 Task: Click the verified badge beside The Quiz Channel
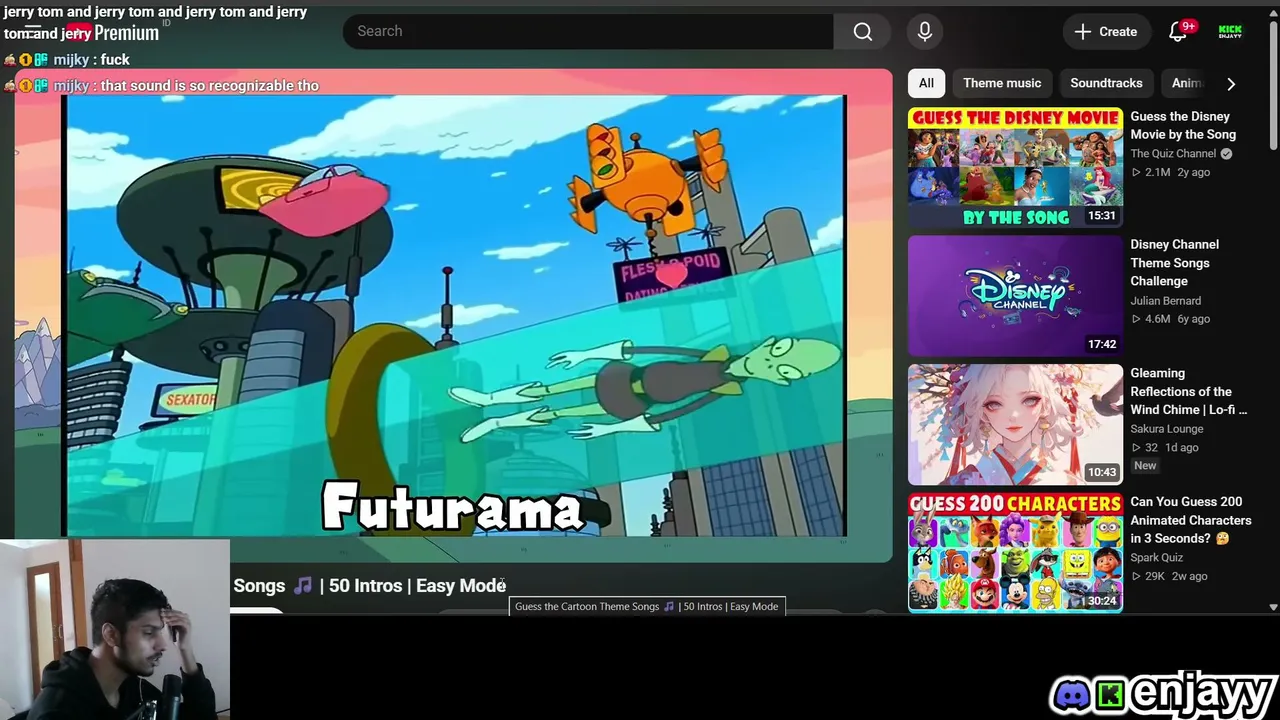click(x=1226, y=154)
